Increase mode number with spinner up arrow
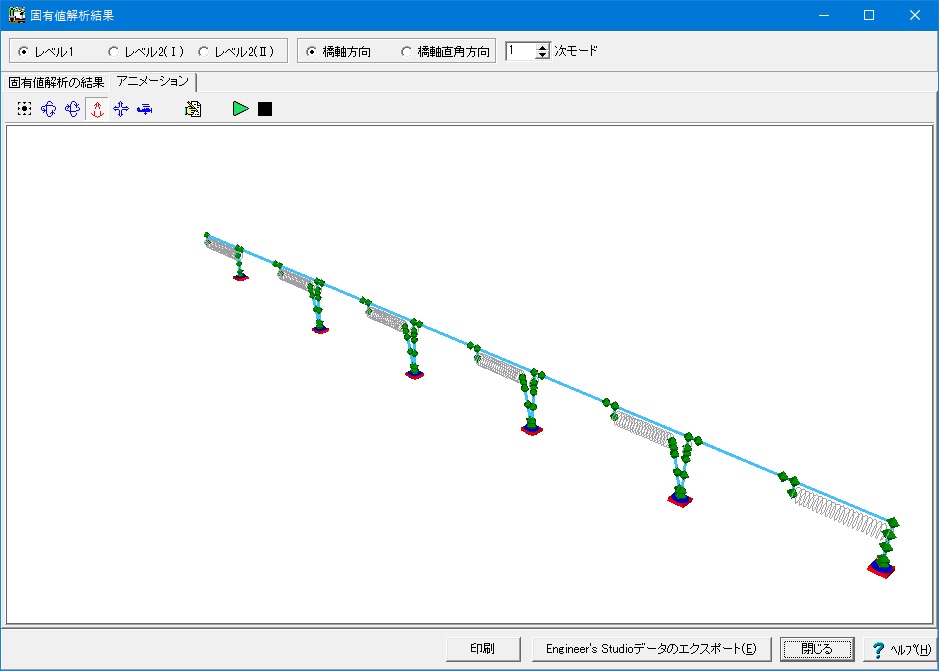 (x=543, y=47)
